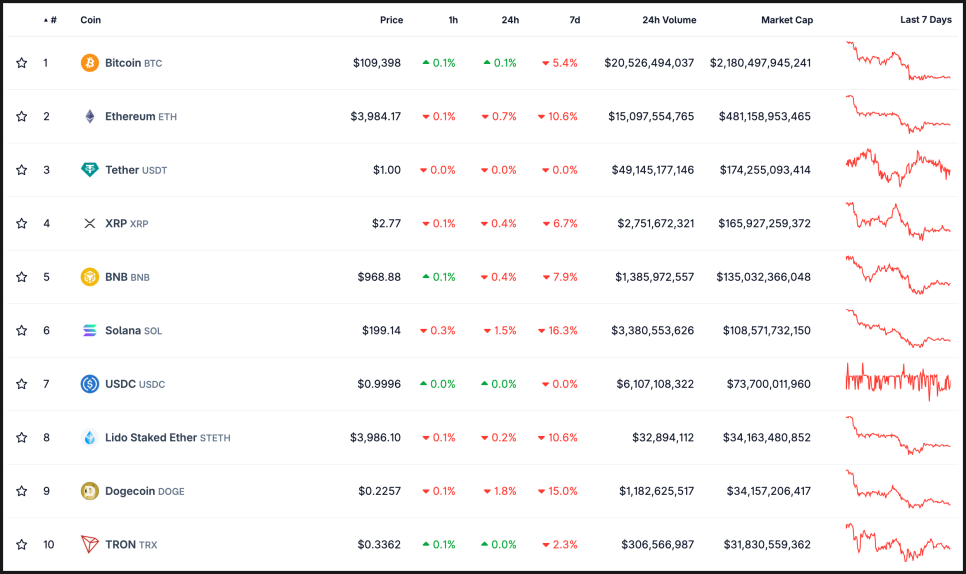Open the Solana SOL coin link
Image resolution: width=966 pixels, height=574 pixels.
pyautogui.click(x=134, y=331)
